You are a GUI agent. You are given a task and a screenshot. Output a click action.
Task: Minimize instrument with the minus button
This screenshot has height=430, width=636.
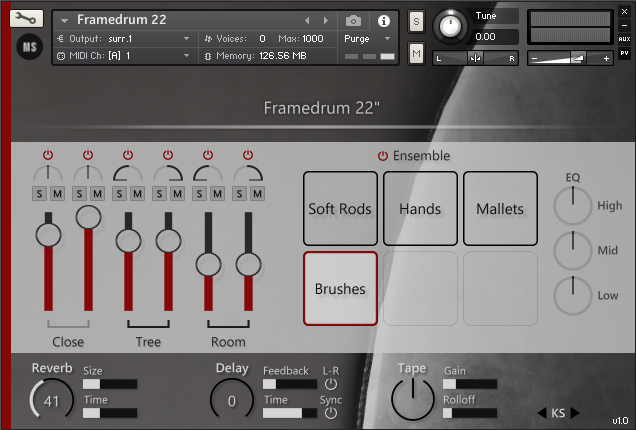click(624, 25)
